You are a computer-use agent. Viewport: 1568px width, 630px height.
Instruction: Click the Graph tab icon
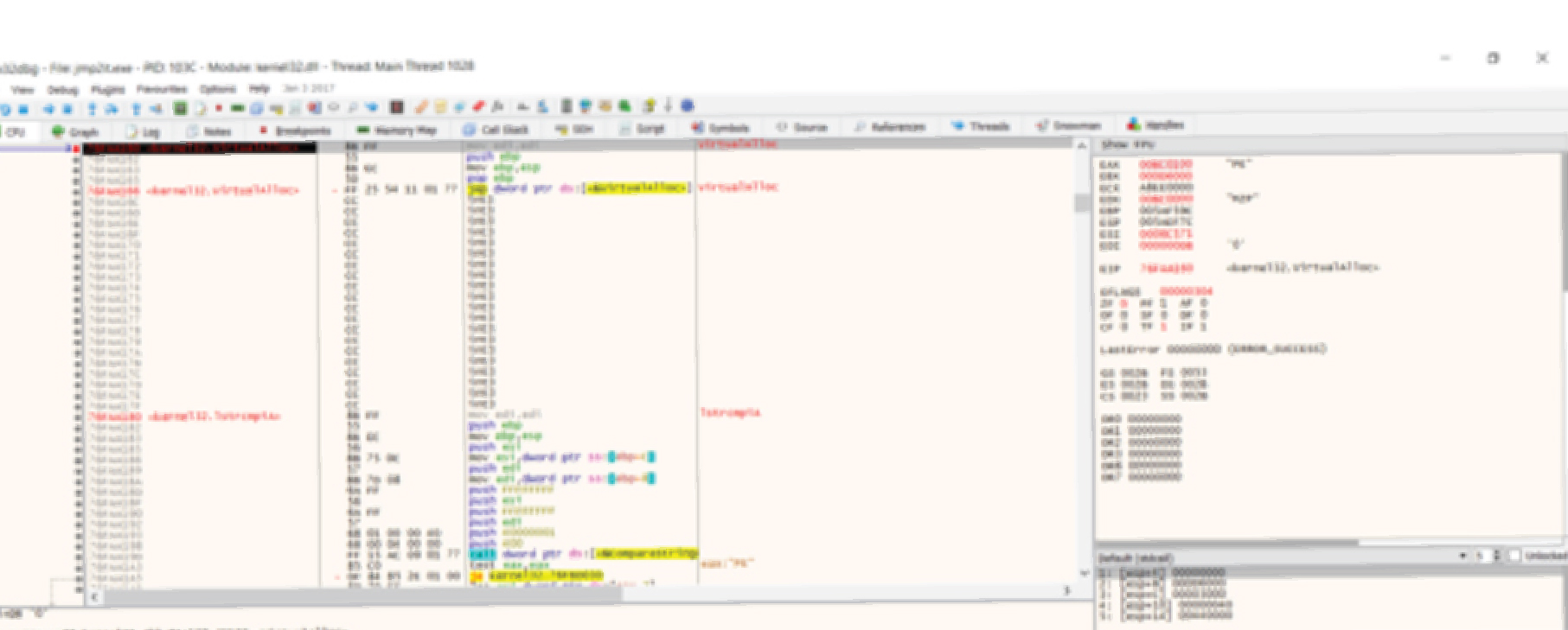pyautogui.click(x=58, y=131)
